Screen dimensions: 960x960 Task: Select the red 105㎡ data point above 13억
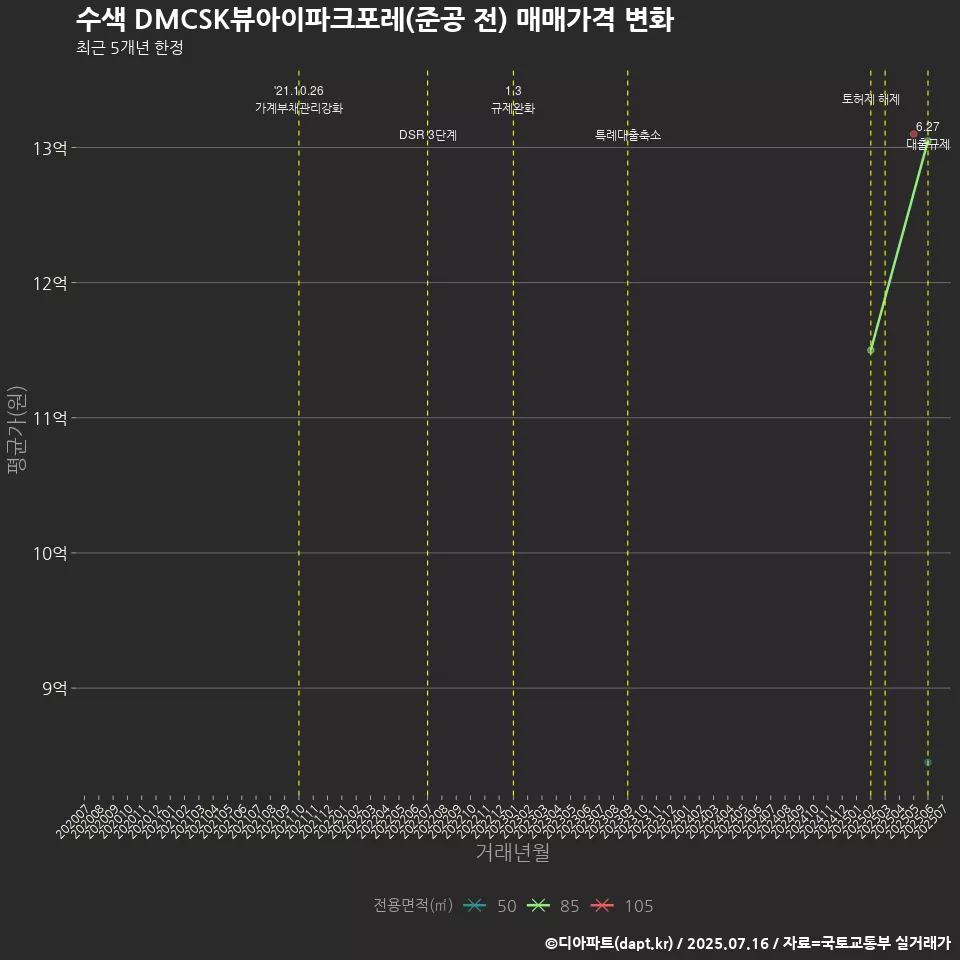coord(913,134)
